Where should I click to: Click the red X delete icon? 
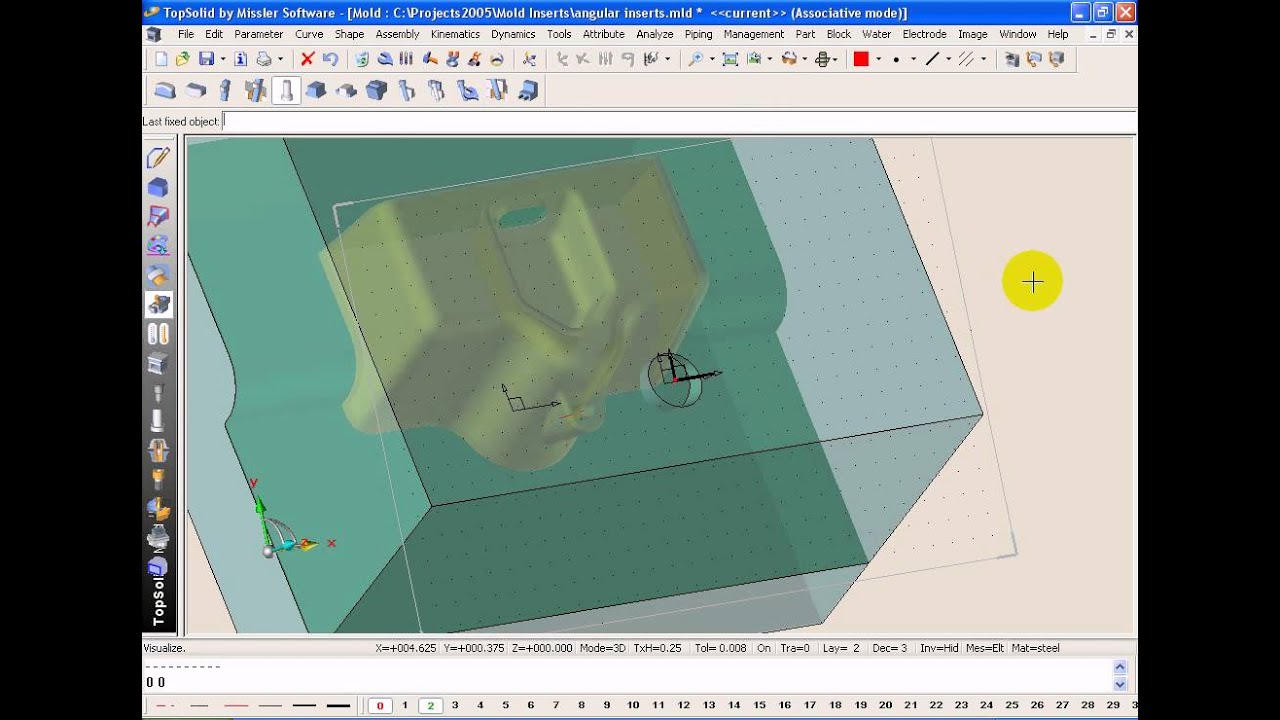point(307,59)
